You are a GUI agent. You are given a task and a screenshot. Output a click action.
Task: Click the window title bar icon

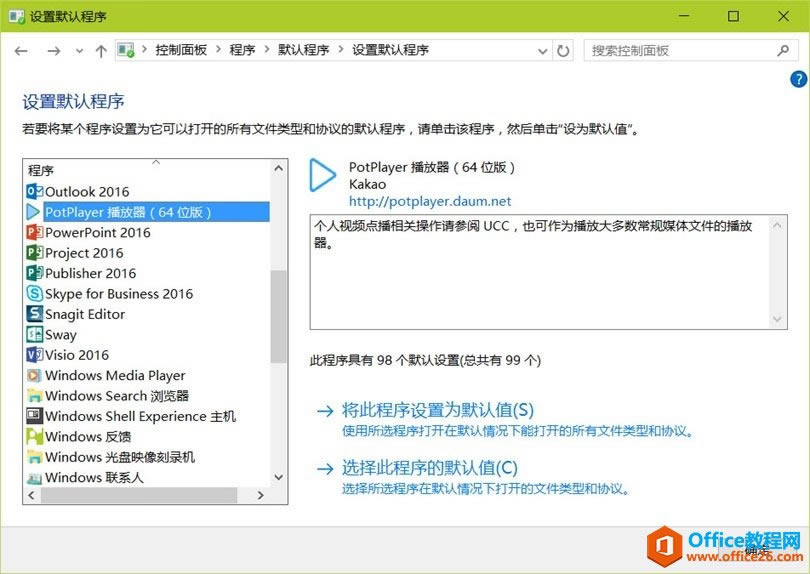(x=17, y=16)
